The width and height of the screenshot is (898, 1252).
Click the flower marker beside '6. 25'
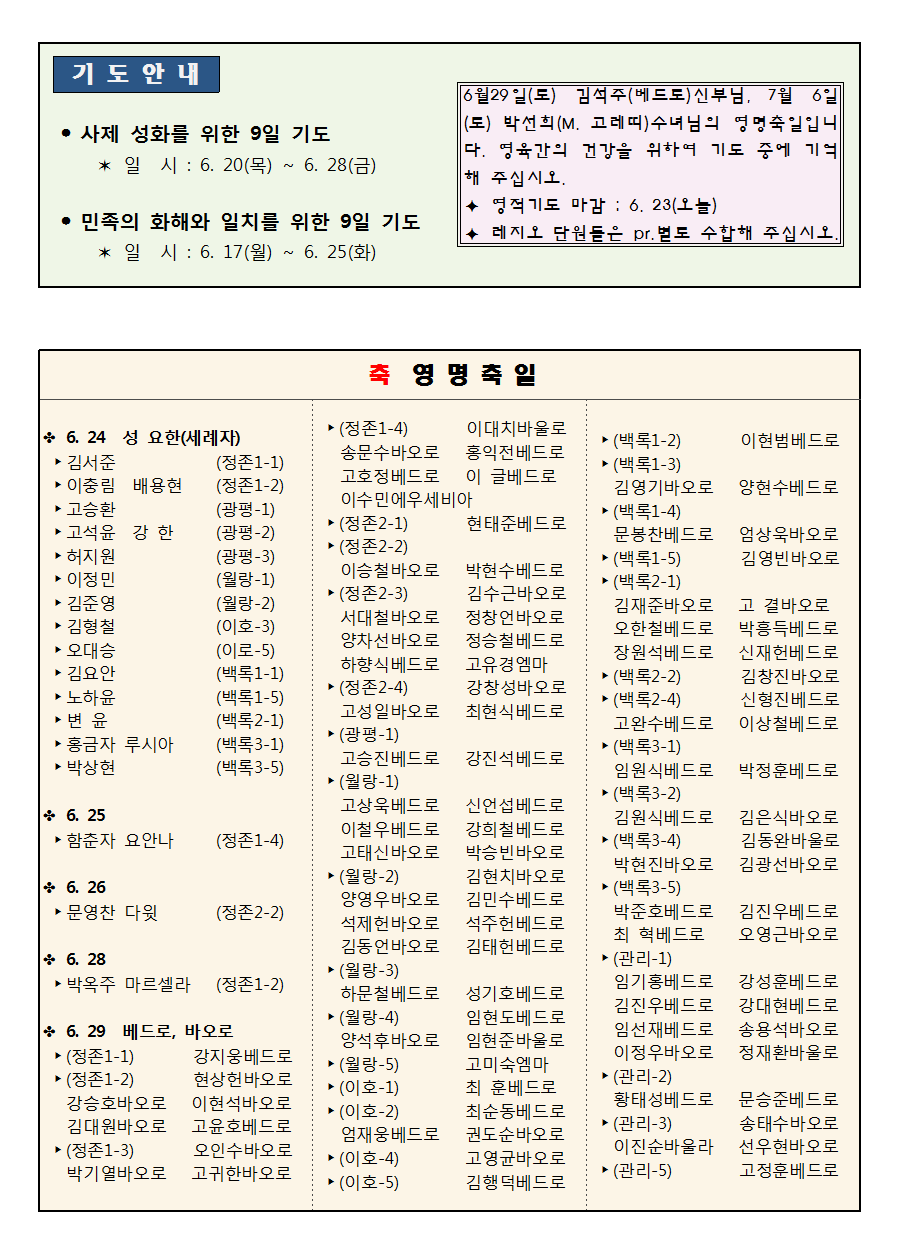49,815
